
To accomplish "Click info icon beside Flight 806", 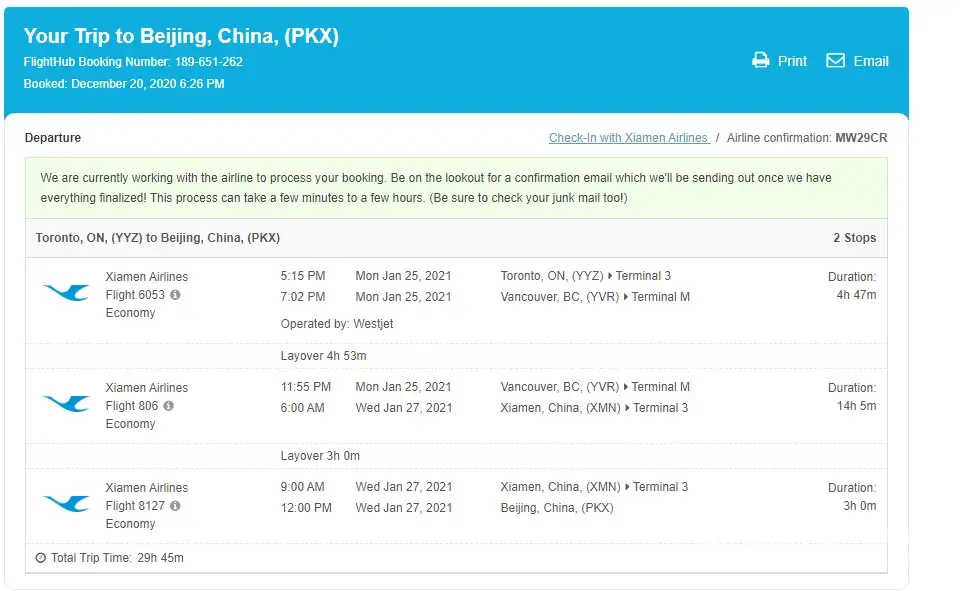I will click(x=168, y=406).
